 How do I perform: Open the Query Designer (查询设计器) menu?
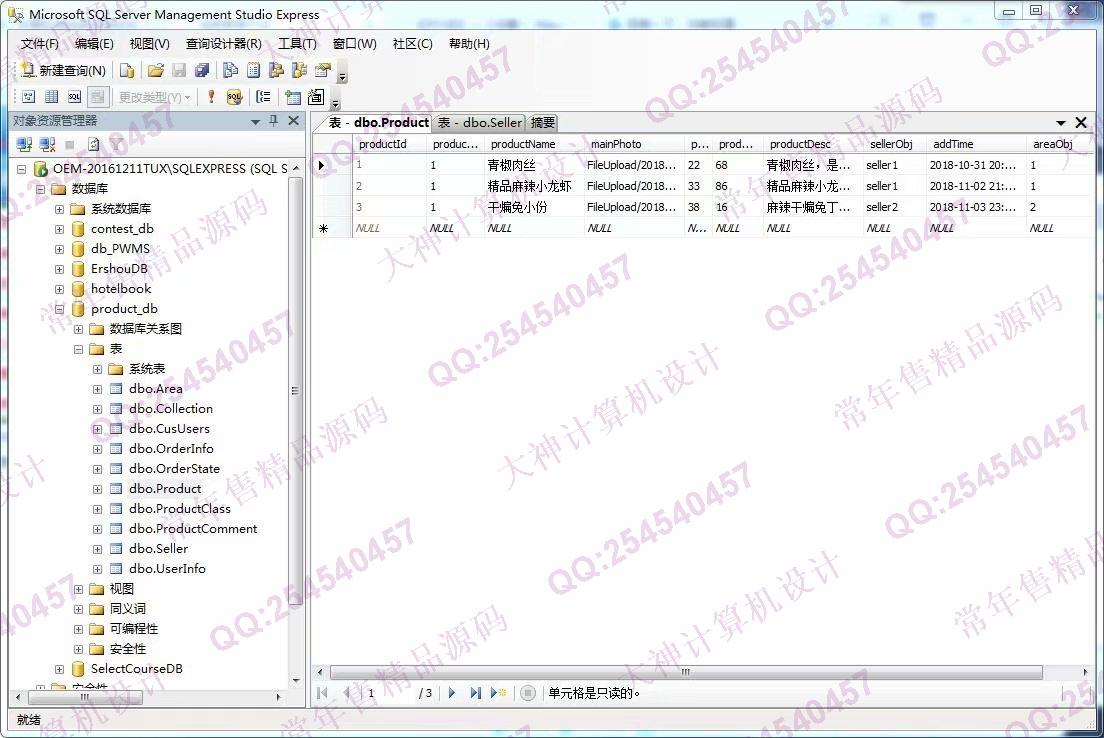pos(223,44)
